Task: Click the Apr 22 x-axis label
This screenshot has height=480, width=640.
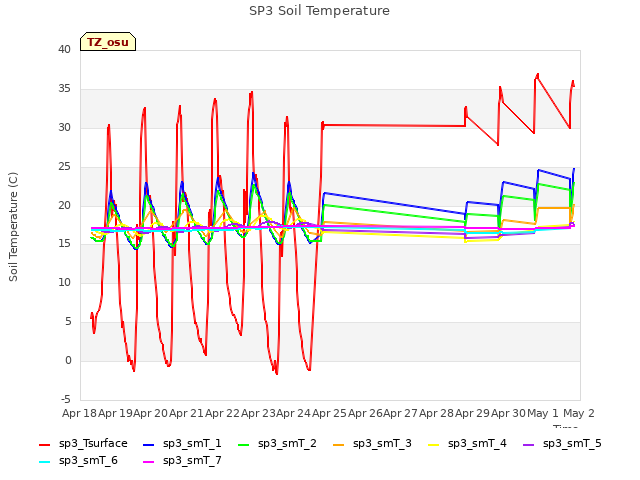Action: tap(222, 413)
